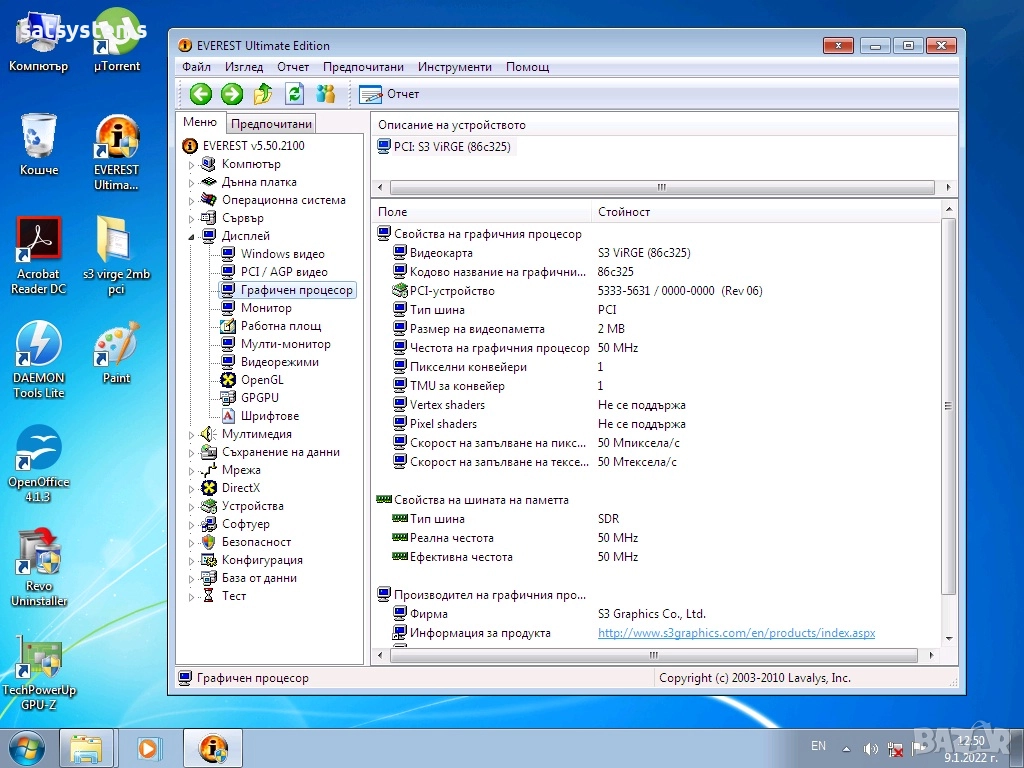Click the Windows Start button
1024x768 pixels.
coord(27,748)
